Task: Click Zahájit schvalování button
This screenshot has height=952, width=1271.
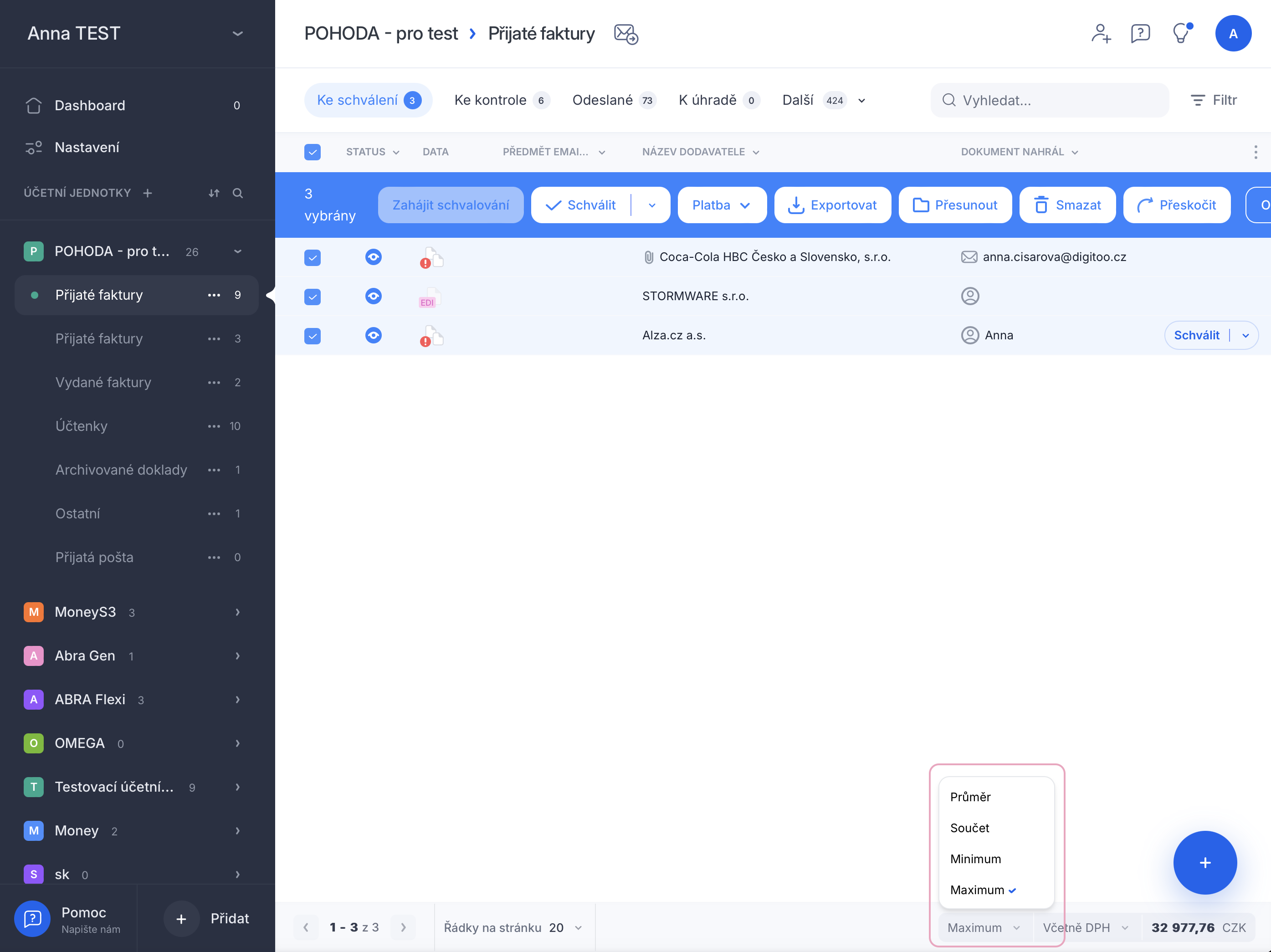Action: tap(451, 205)
